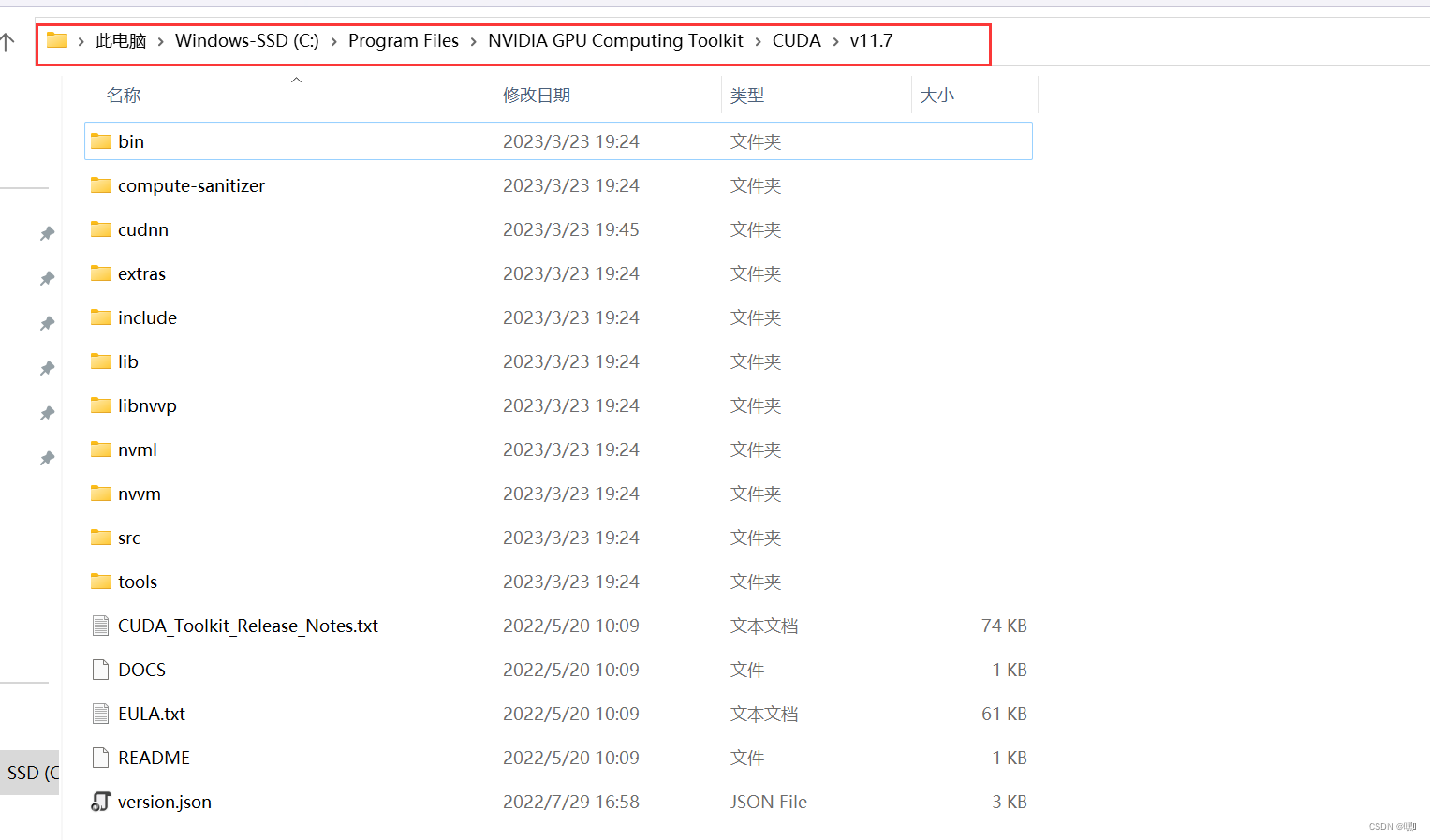Sort by 名称 column header
This screenshot has width=1430, height=840.
pyautogui.click(x=124, y=96)
